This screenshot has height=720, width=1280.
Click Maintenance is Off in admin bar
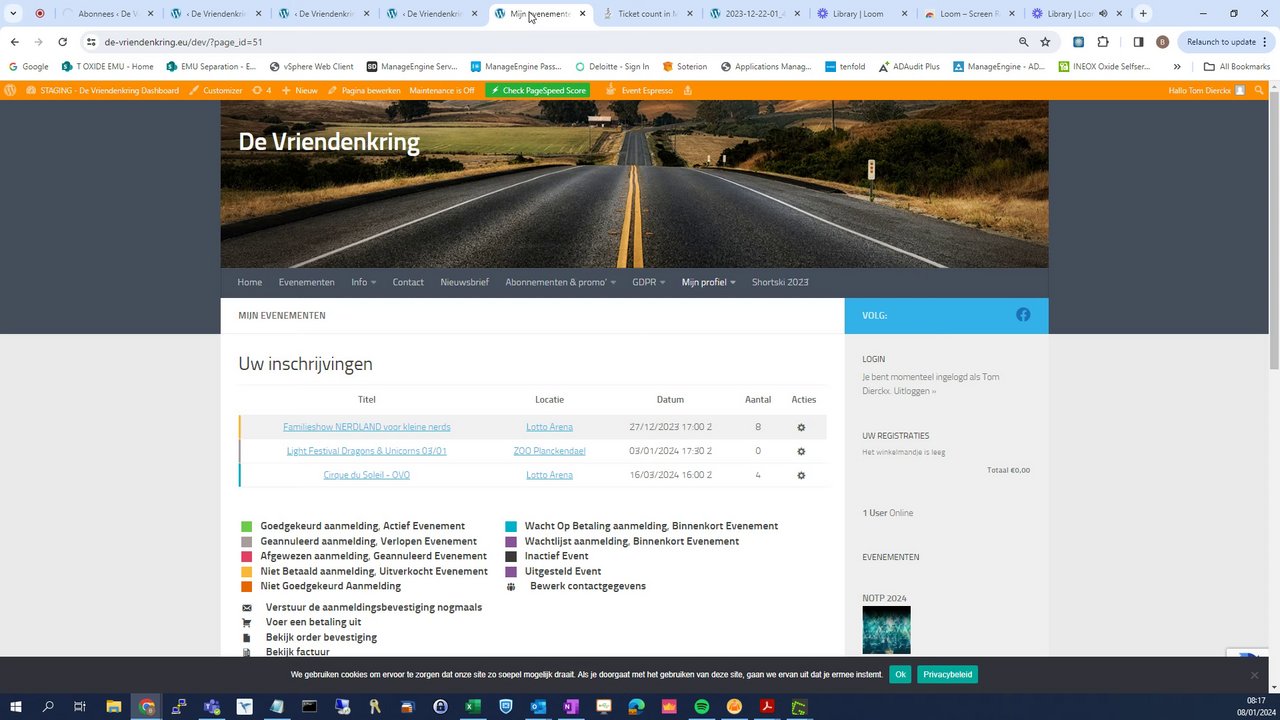pos(442,90)
